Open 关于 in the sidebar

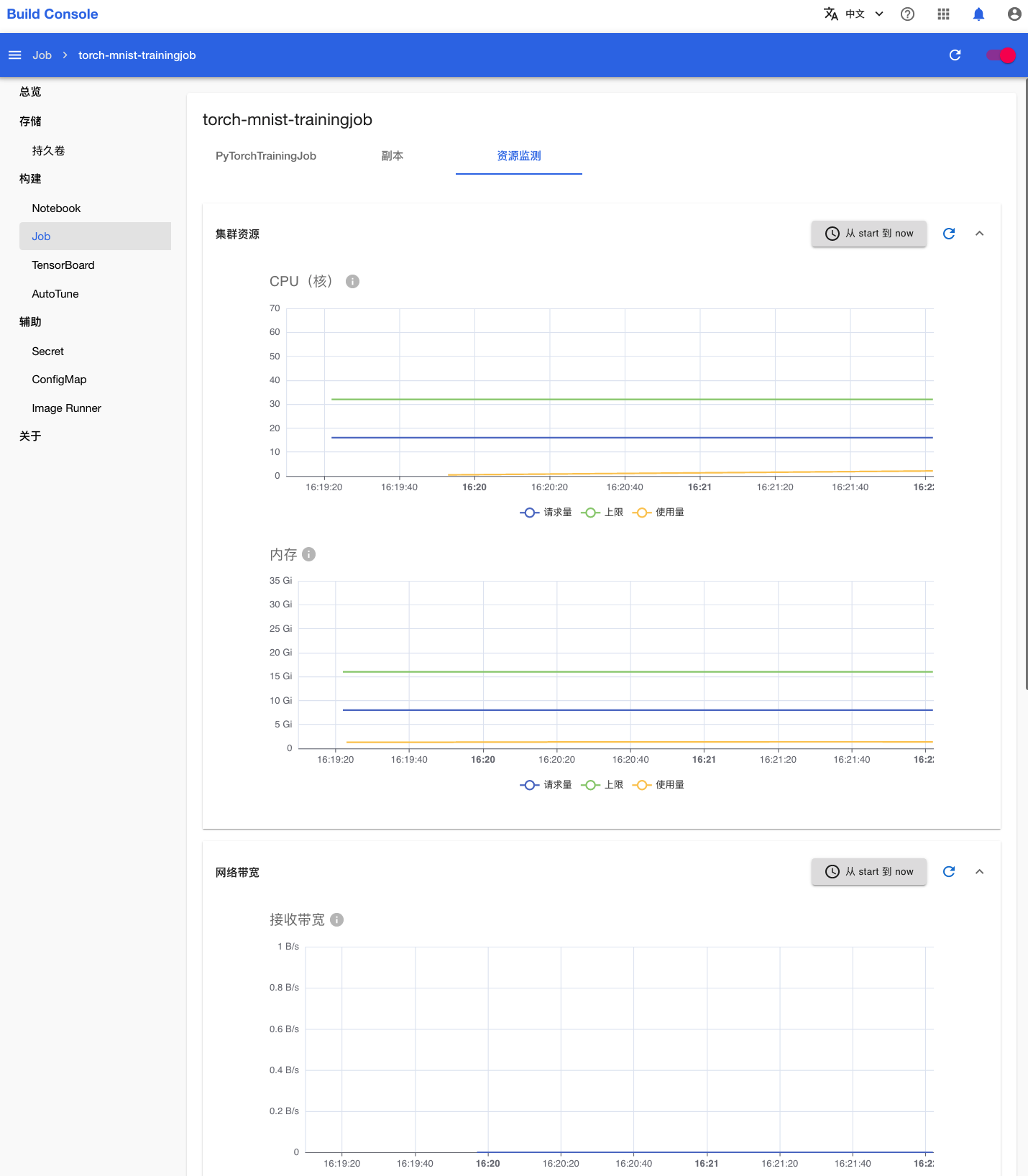[x=30, y=436]
